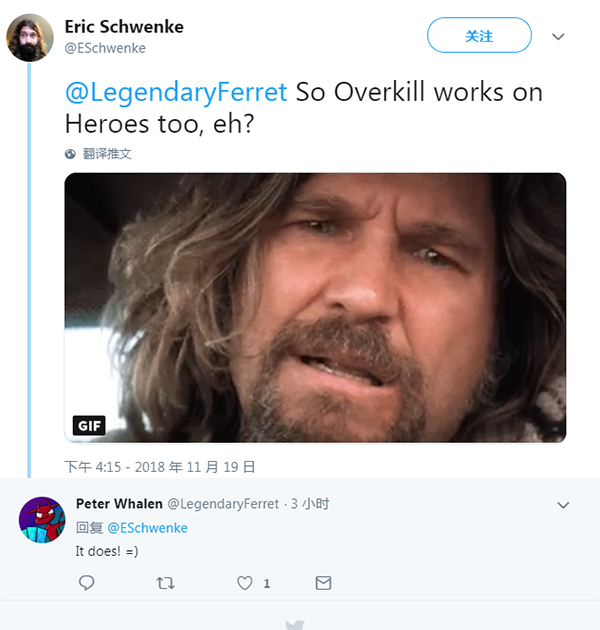Click the reply speech bubble icon
Image resolution: width=600 pixels, height=630 pixels.
click(x=86, y=583)
